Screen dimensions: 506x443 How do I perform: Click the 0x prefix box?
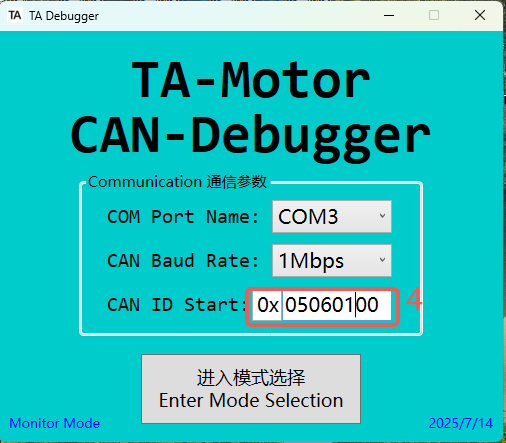(267, 305)
